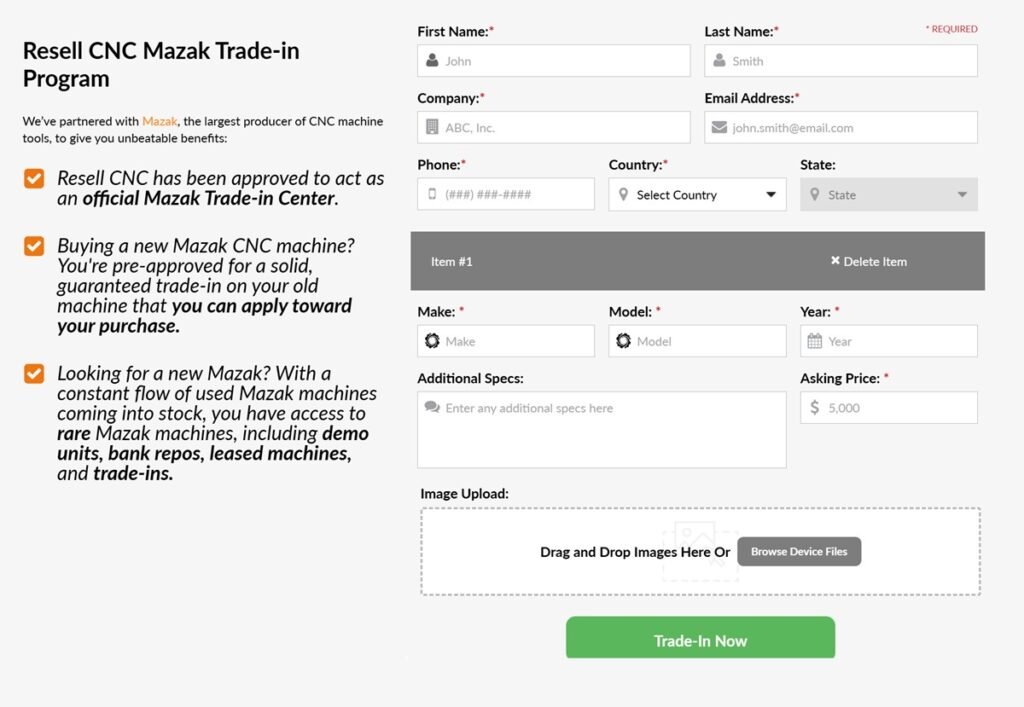1024x707 pixels.
Task: Focus the Phone number input field
Action: 505,194
